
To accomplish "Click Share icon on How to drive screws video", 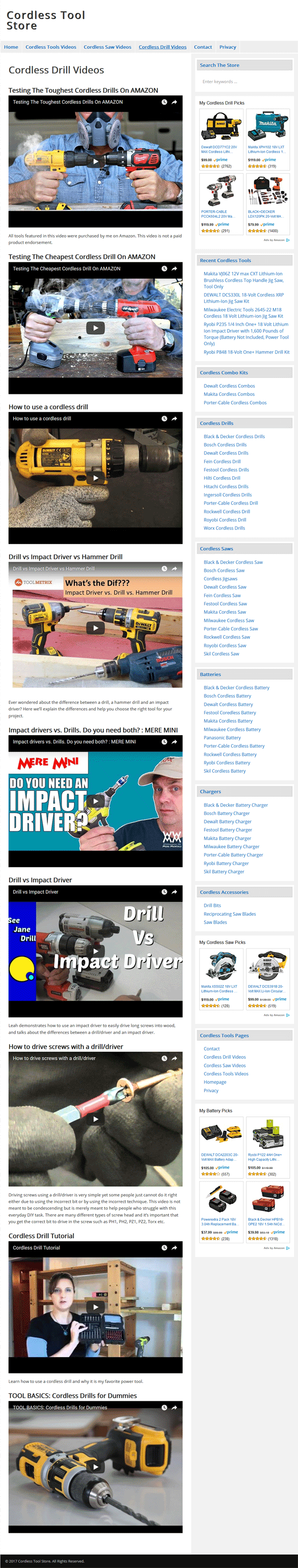I will (x=174, y=1058).
